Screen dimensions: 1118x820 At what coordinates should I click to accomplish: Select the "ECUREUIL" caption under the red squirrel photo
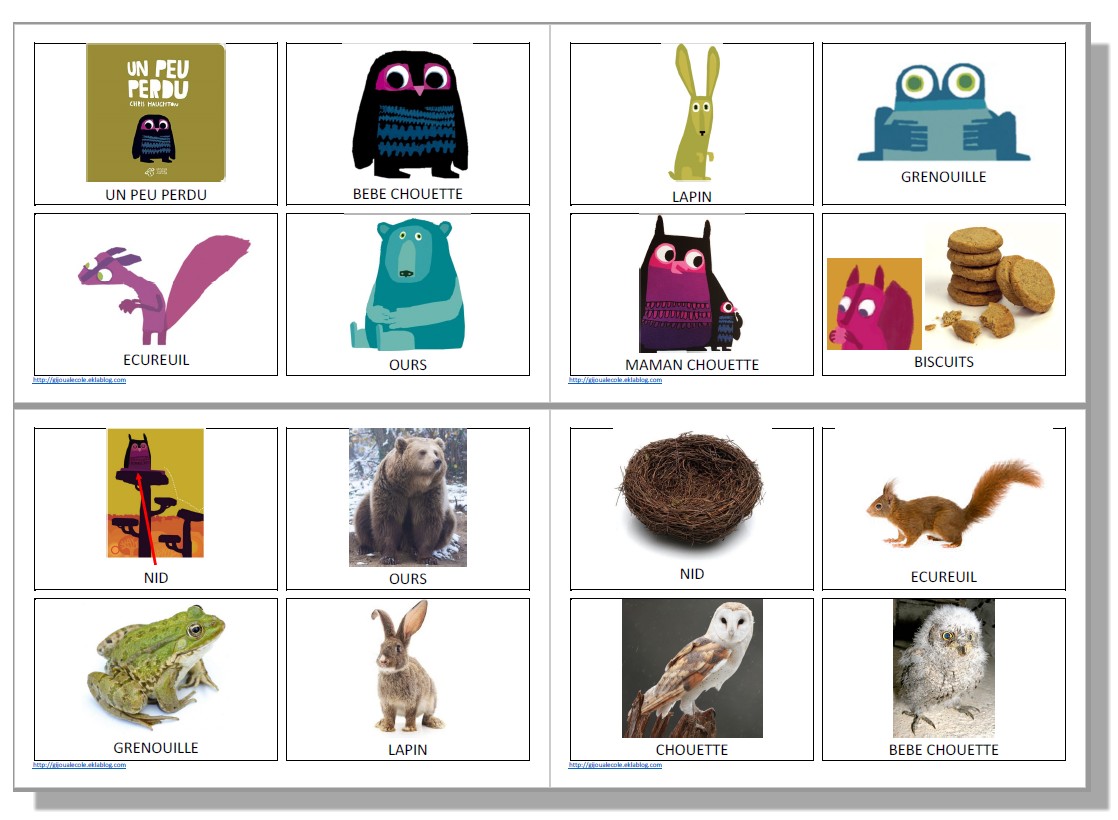pos(943,577)
